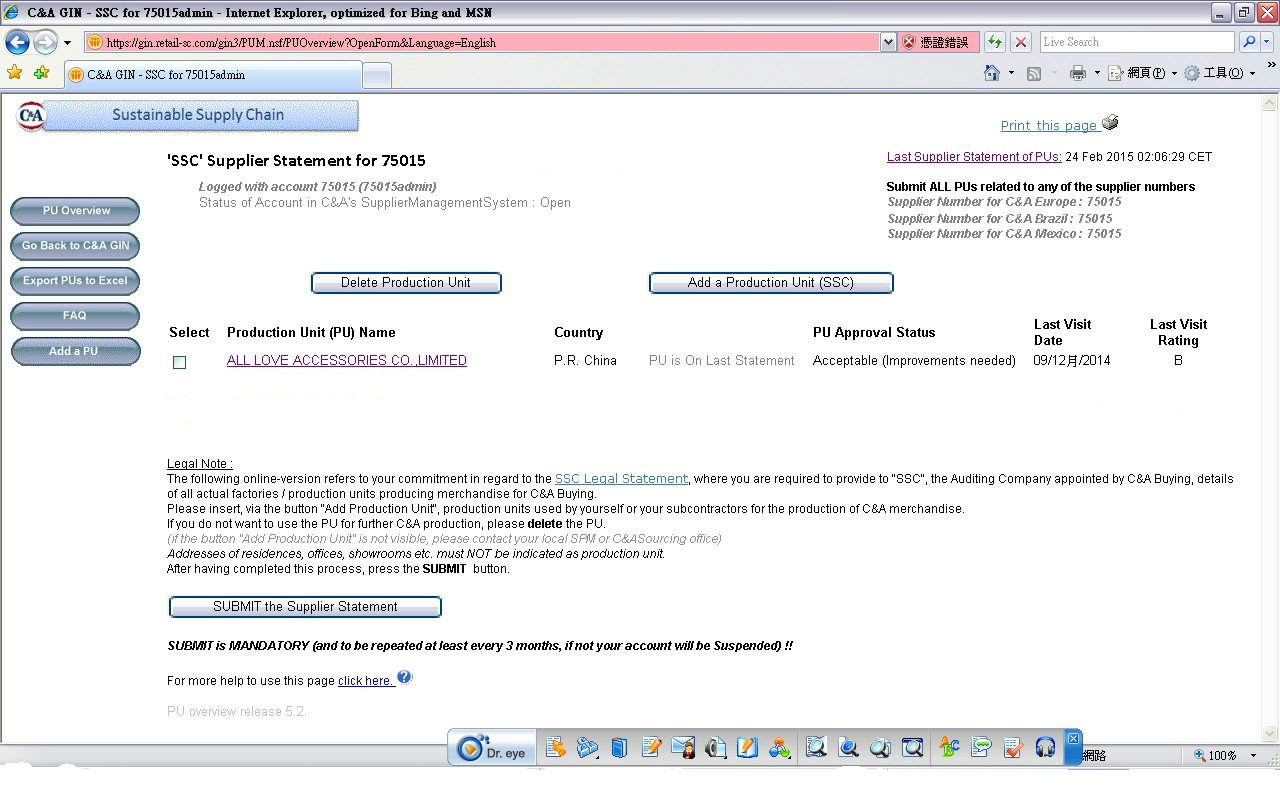The height and width of the screenshot is (800, 1280).
Task: Click SUBMIT the Supplier Statement button
Action: (305, 607)
